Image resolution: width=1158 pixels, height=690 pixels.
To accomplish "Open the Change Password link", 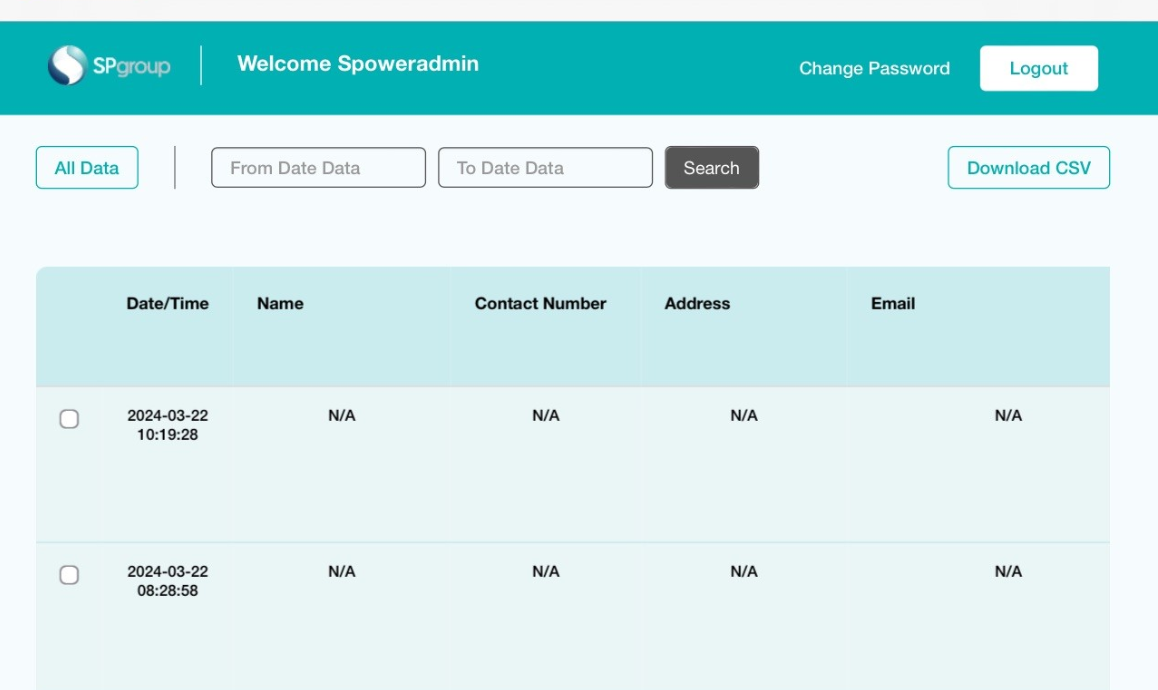I will (x=874, y=68).
